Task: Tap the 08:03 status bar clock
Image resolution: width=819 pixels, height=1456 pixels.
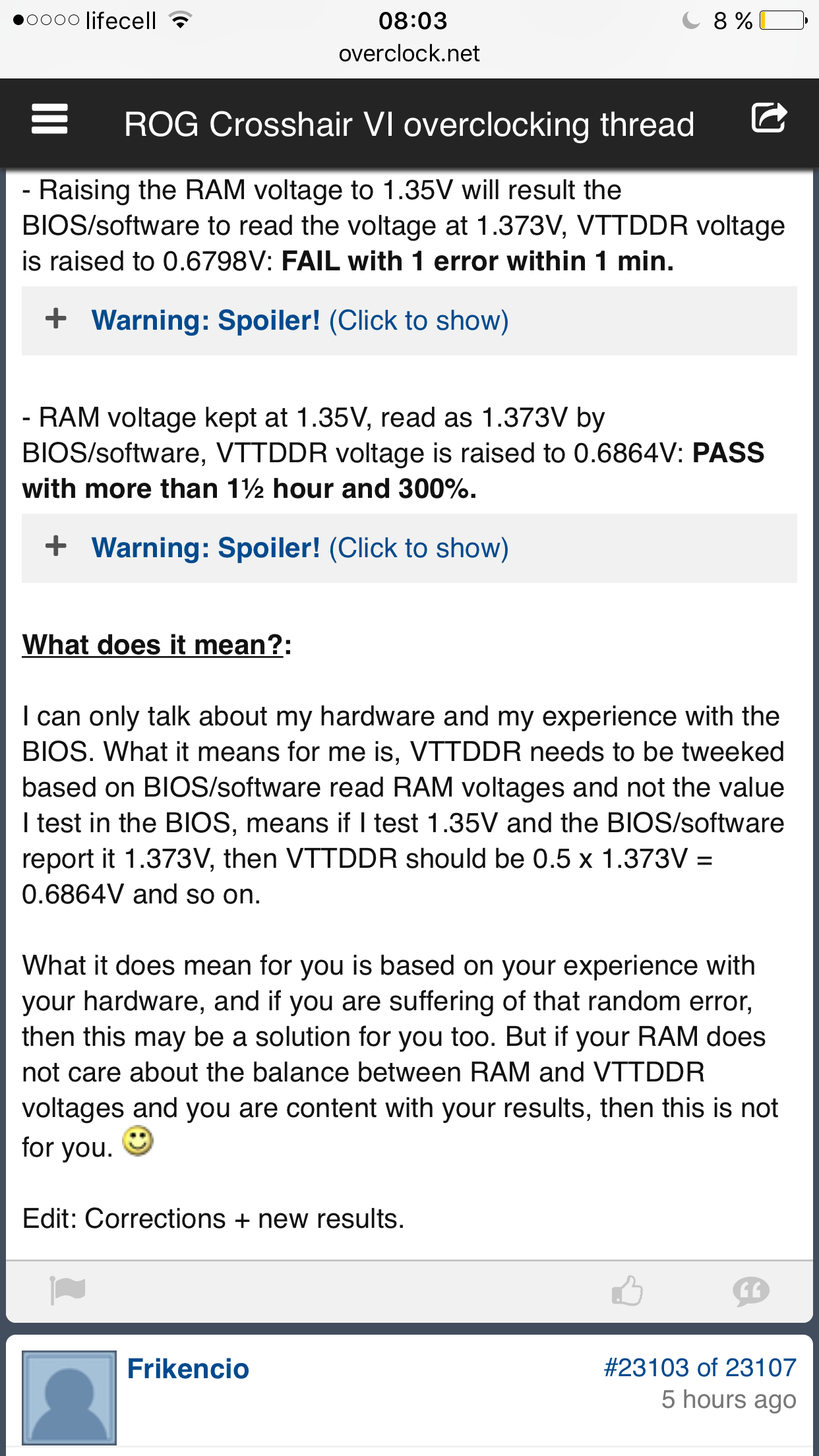Action: coord(413,20)
